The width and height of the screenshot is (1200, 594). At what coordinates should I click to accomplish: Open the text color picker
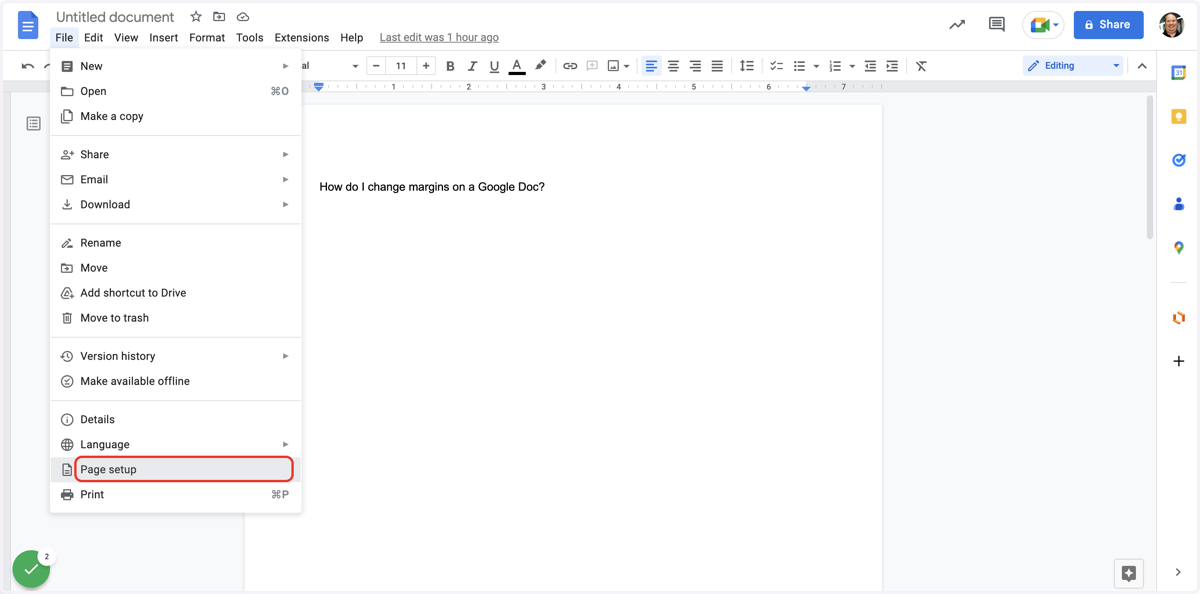tap(517, 66)
